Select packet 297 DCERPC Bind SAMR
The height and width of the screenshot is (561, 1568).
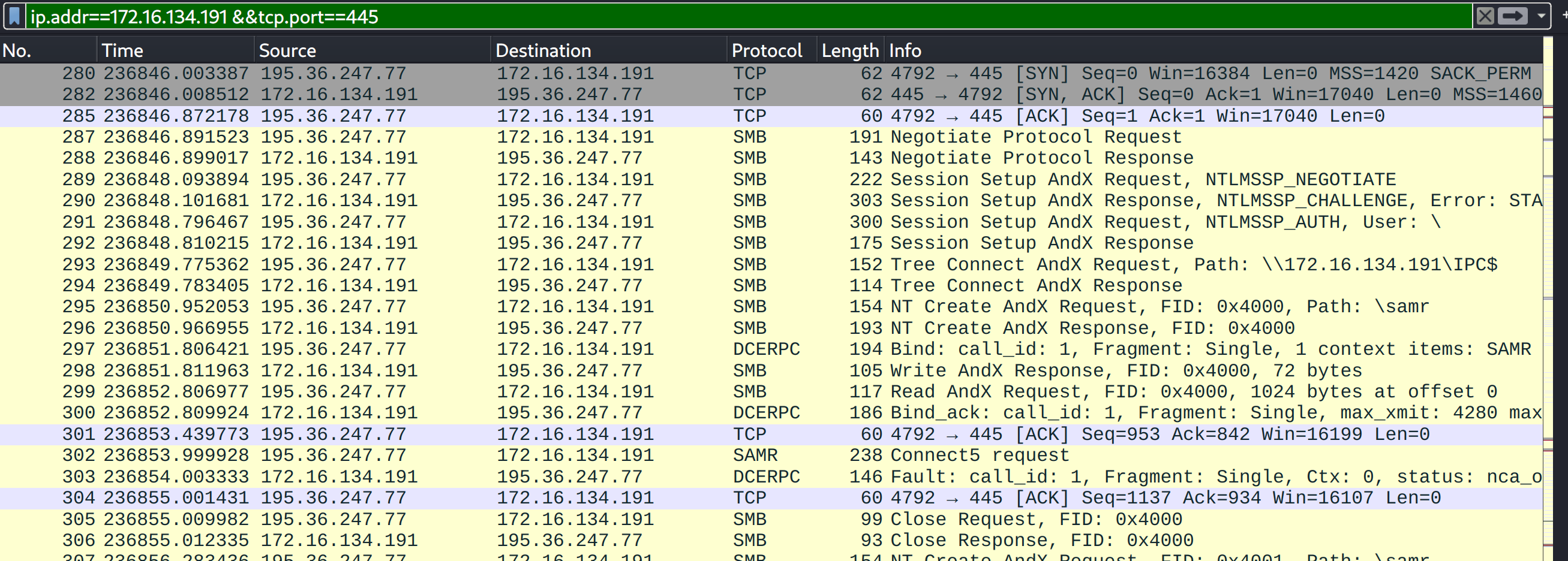click(771, 349)
